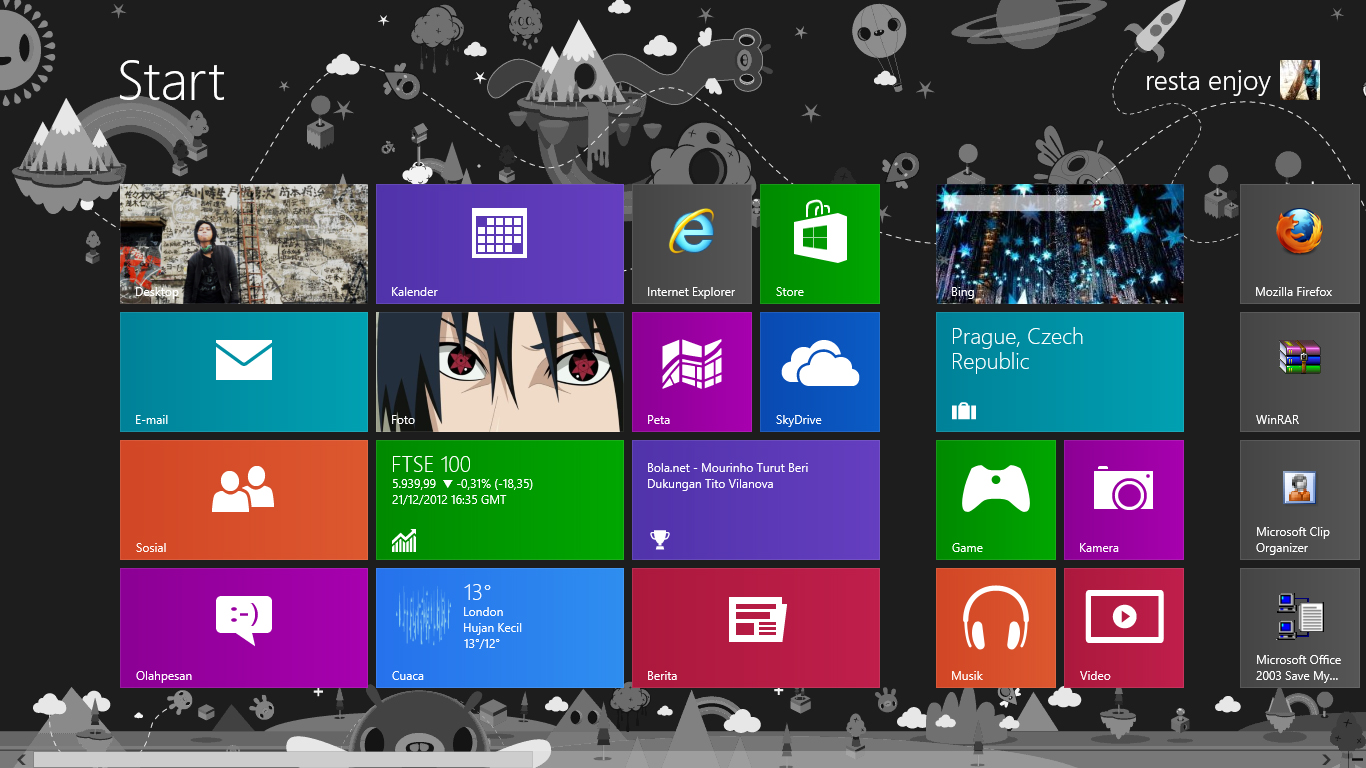Open the Bola.net sports news tile
The image size is (1366, 768).
point(756,500)
